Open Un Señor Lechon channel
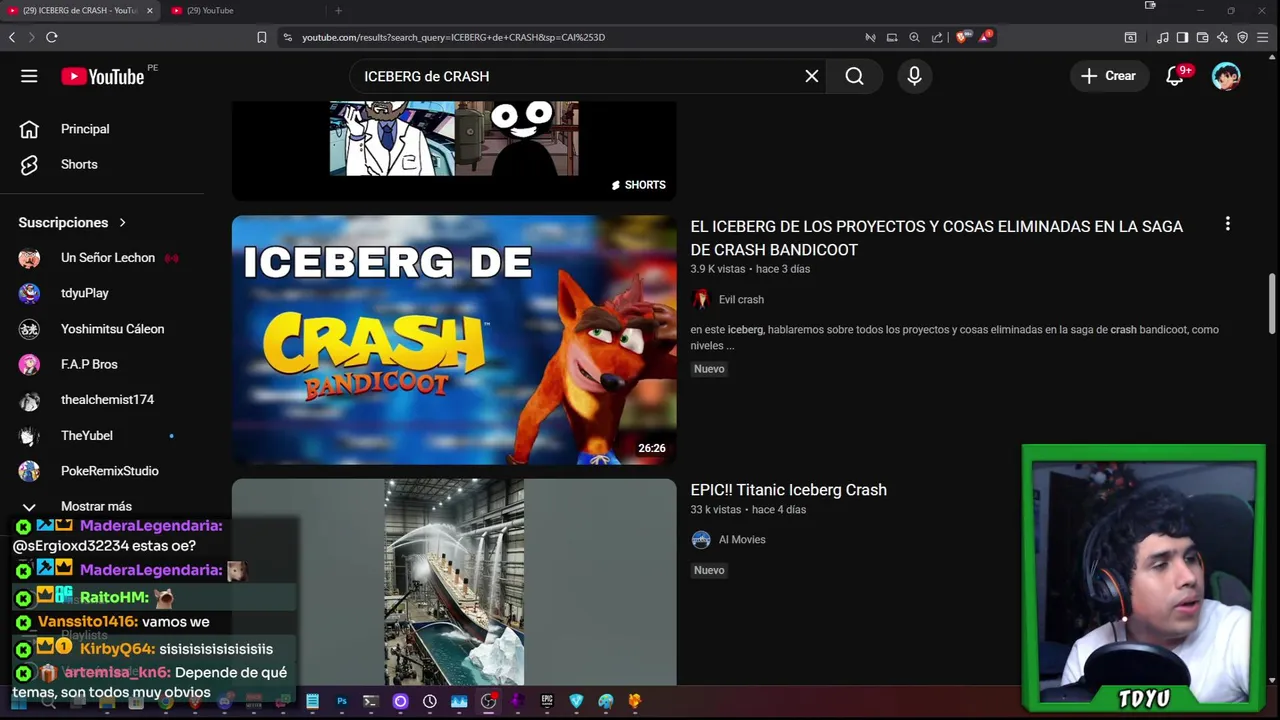This screenshot has width=1280, height=720. [x=107, y=258]
